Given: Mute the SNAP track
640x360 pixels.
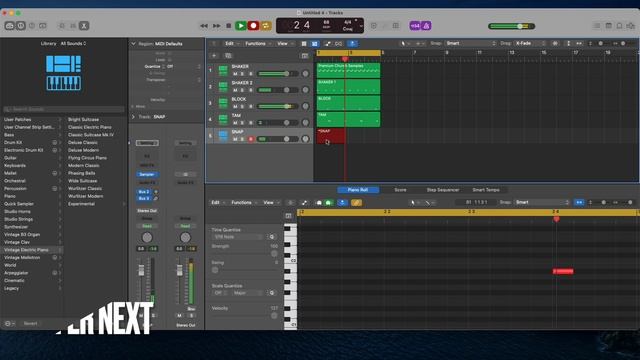Looking at the screenshot, I should coord(235,139).
